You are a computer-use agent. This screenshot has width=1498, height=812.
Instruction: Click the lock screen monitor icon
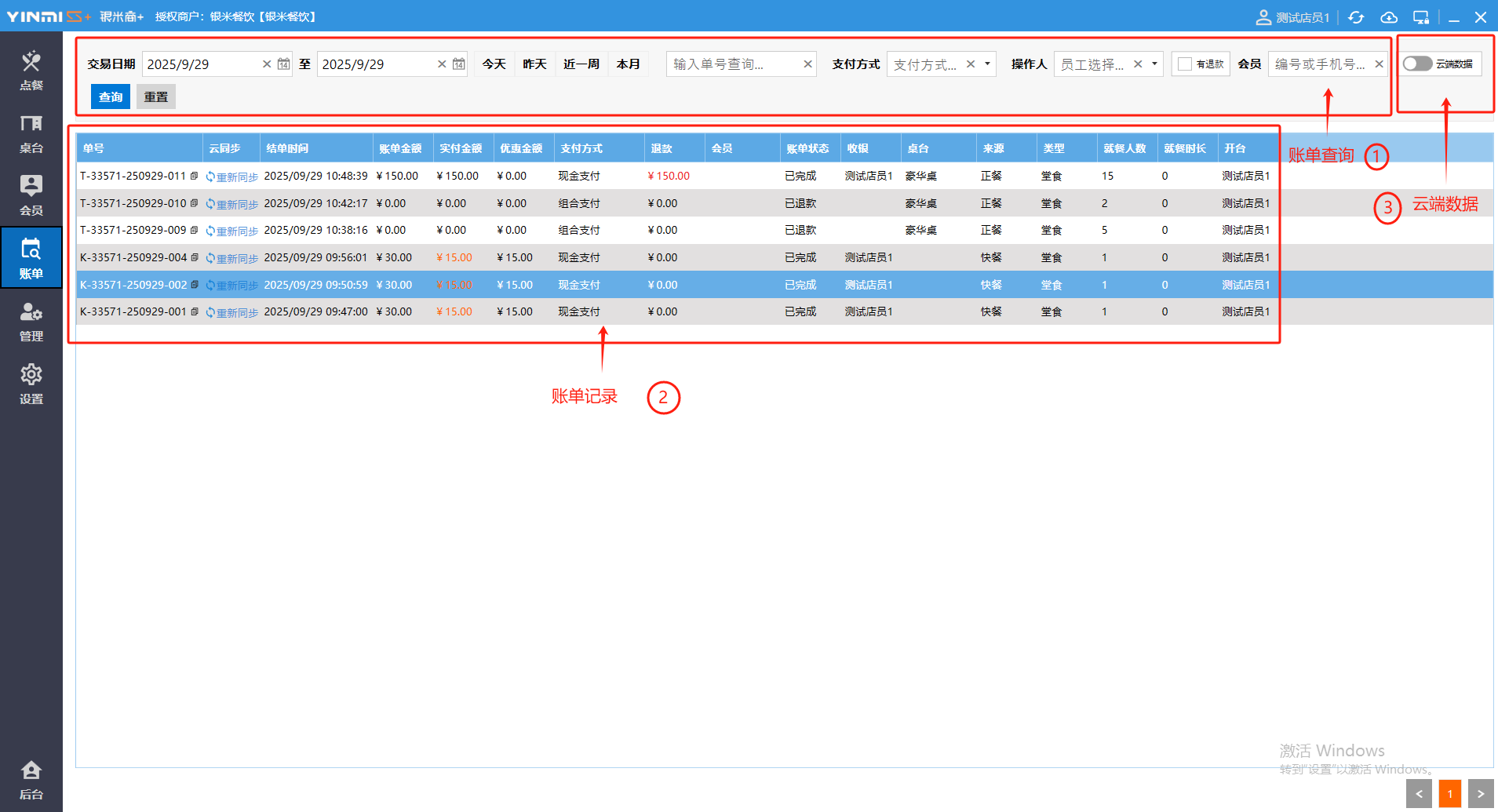1421,17
